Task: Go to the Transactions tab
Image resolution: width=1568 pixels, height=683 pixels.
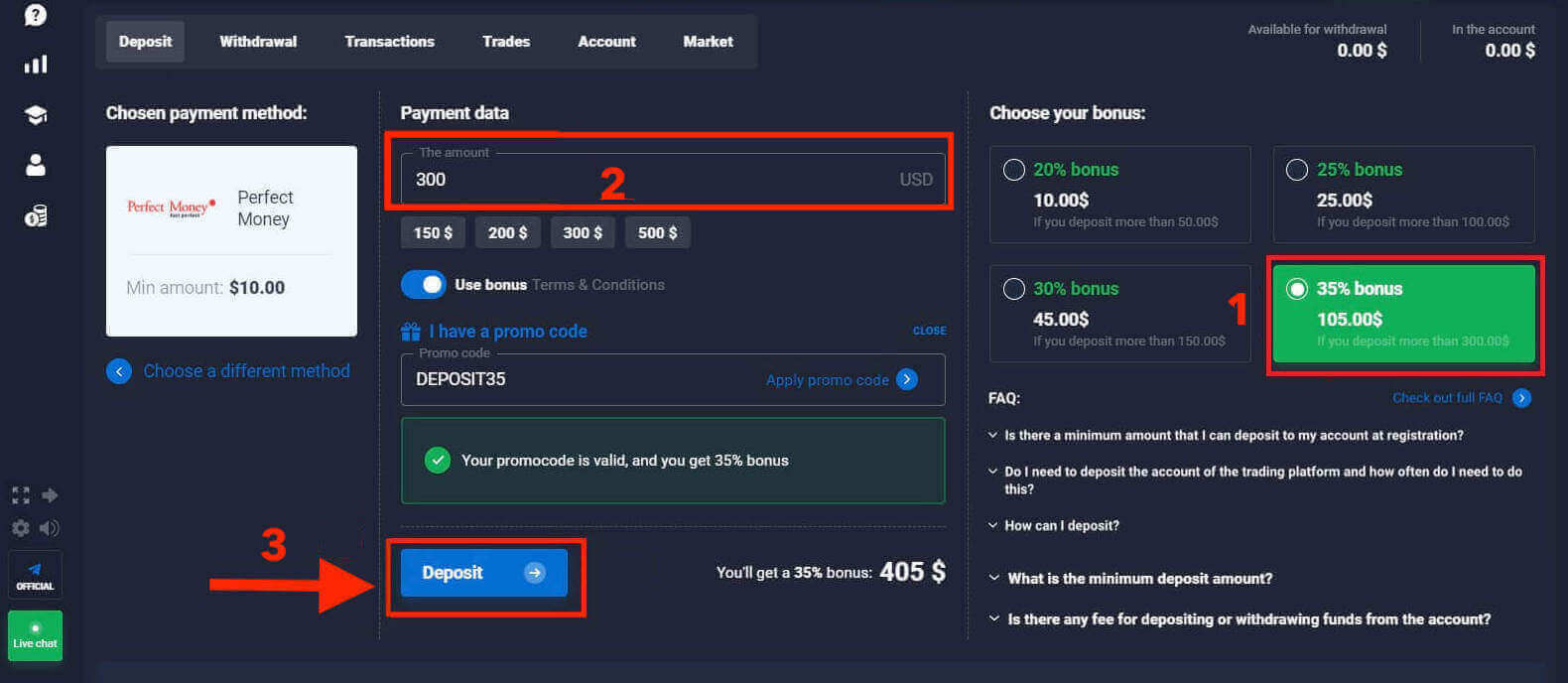Action: coord(389,42)
